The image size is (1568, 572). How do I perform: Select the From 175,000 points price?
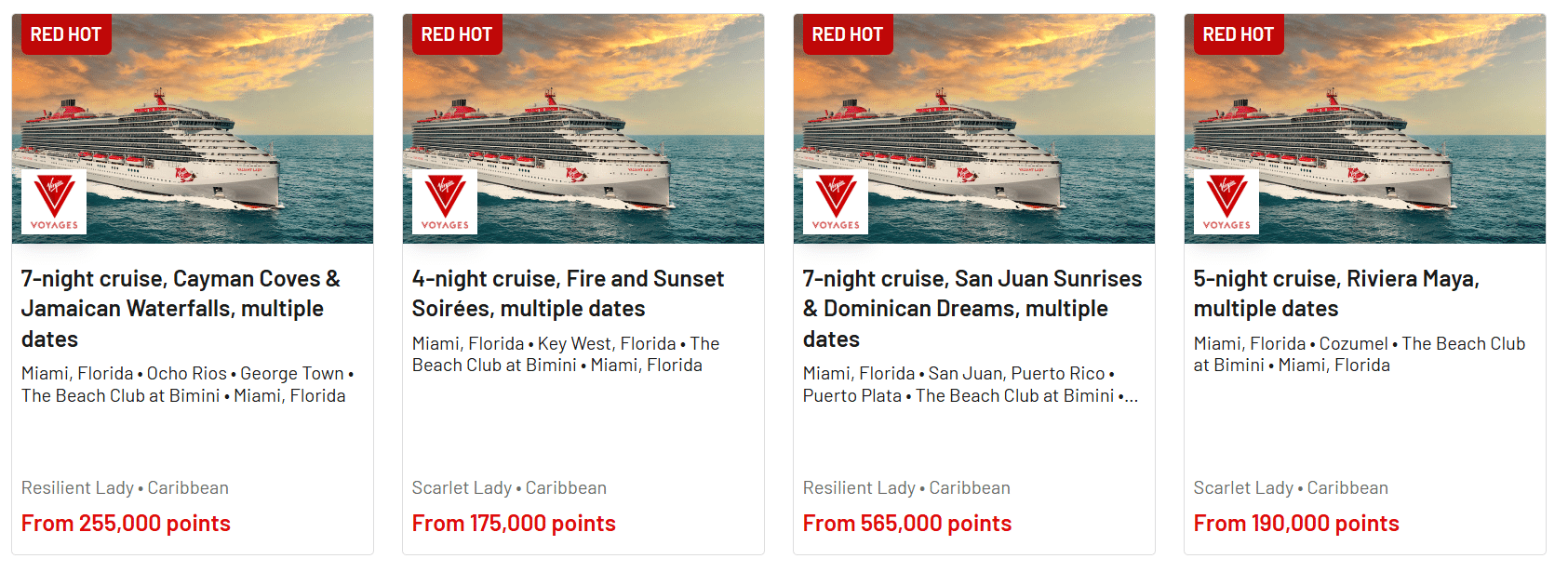[514, 524]
